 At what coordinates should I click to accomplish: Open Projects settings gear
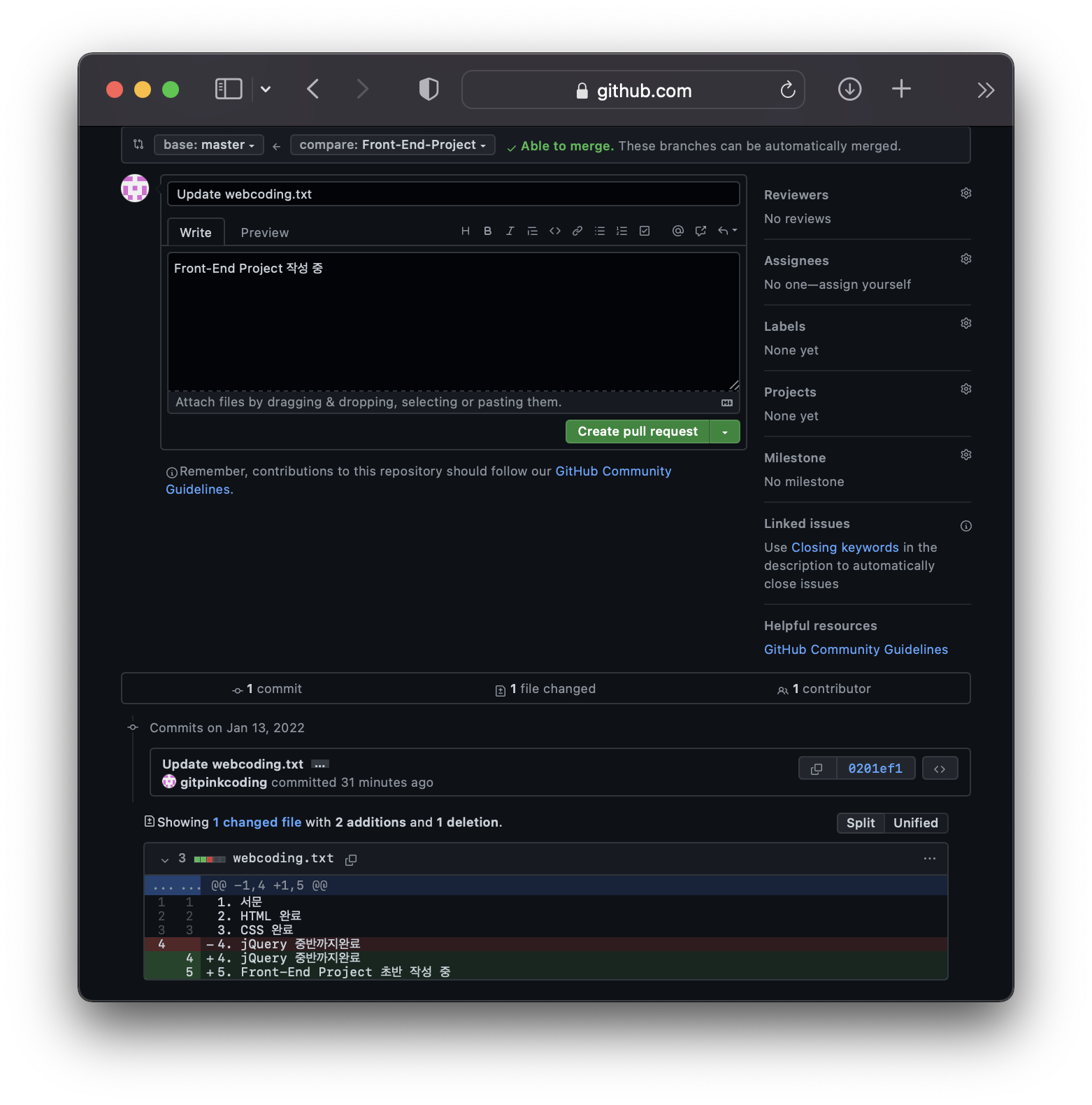point(966,389)
